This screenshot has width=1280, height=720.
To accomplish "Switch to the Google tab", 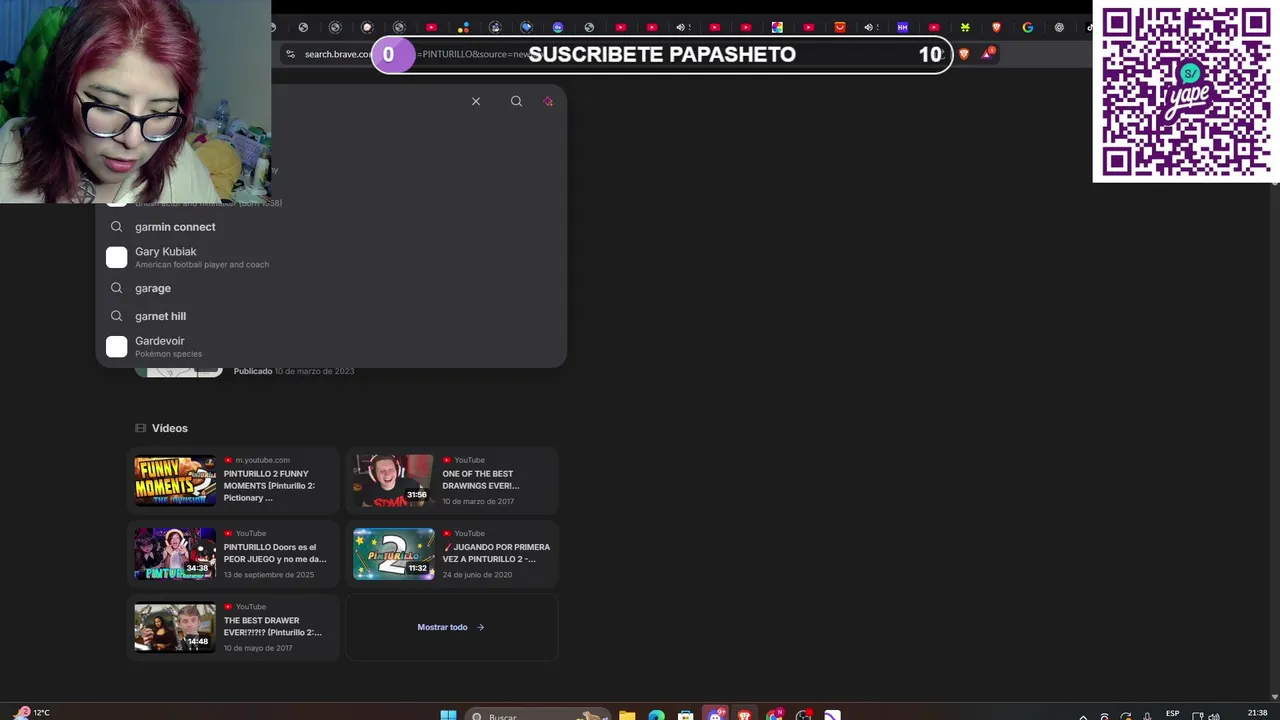I will (1027, 27).
